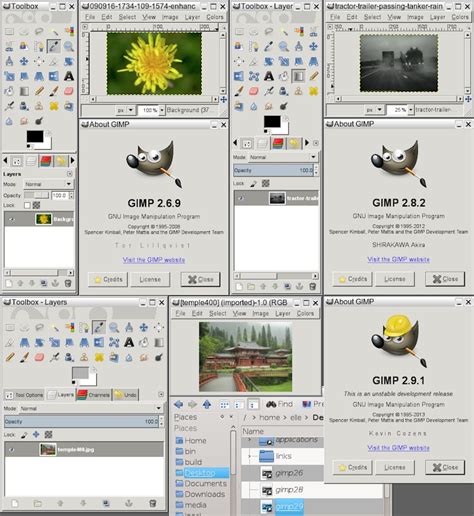Click Find binoculars in the file manager
474x516 pixels.
(x=279, y=404)
